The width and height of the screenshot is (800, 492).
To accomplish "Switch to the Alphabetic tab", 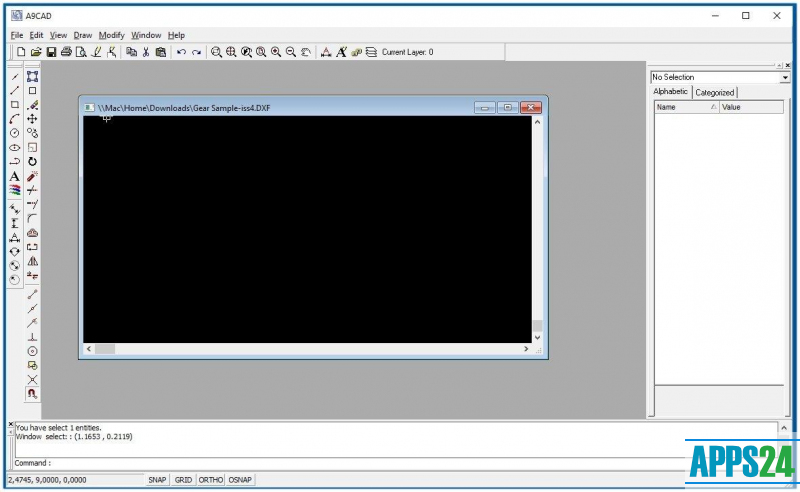I will click(x=670, y=91).
